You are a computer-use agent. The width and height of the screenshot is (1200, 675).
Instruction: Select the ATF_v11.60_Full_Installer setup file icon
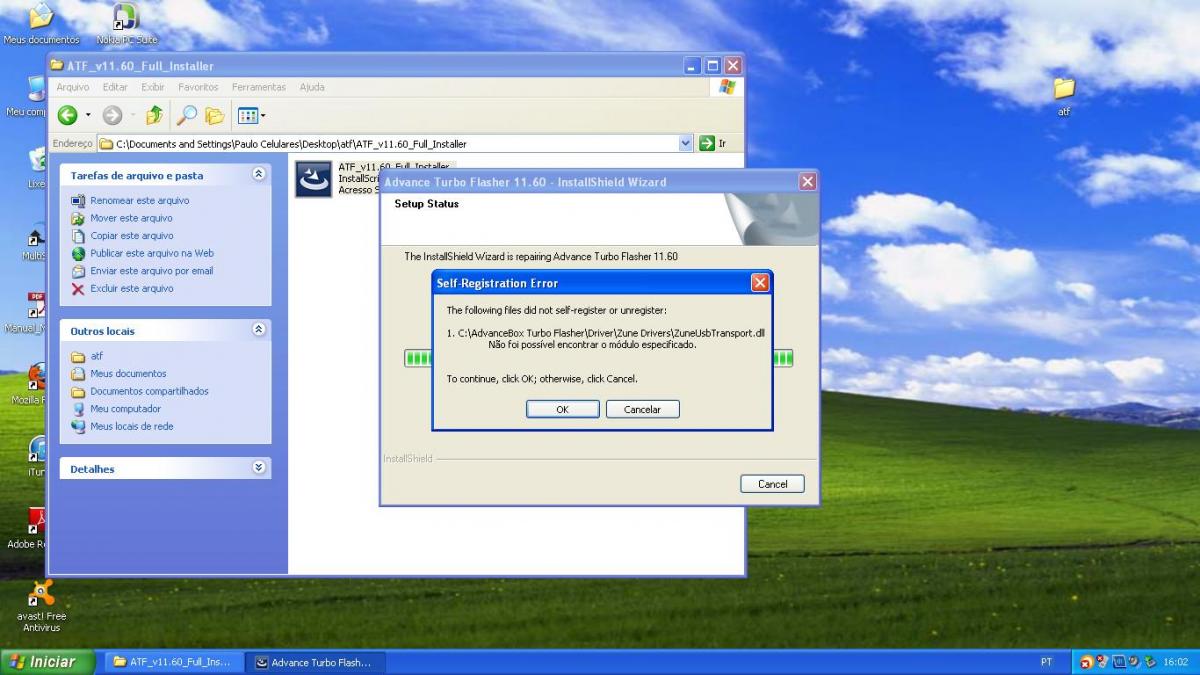coord(313,179)
